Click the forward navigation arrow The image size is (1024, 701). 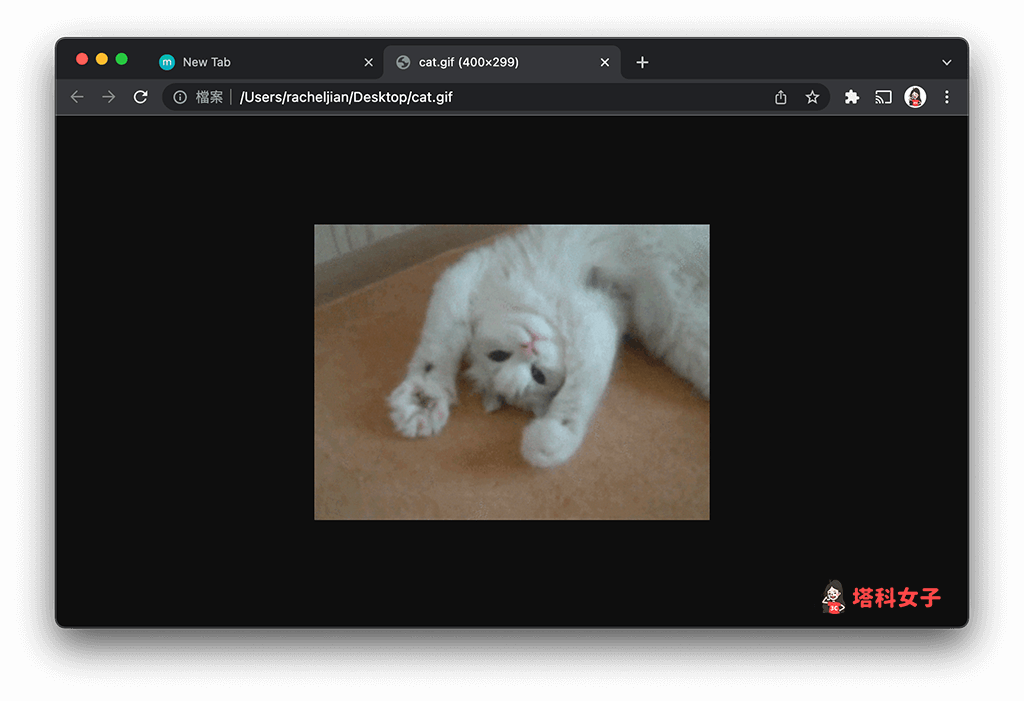[109, 97]
